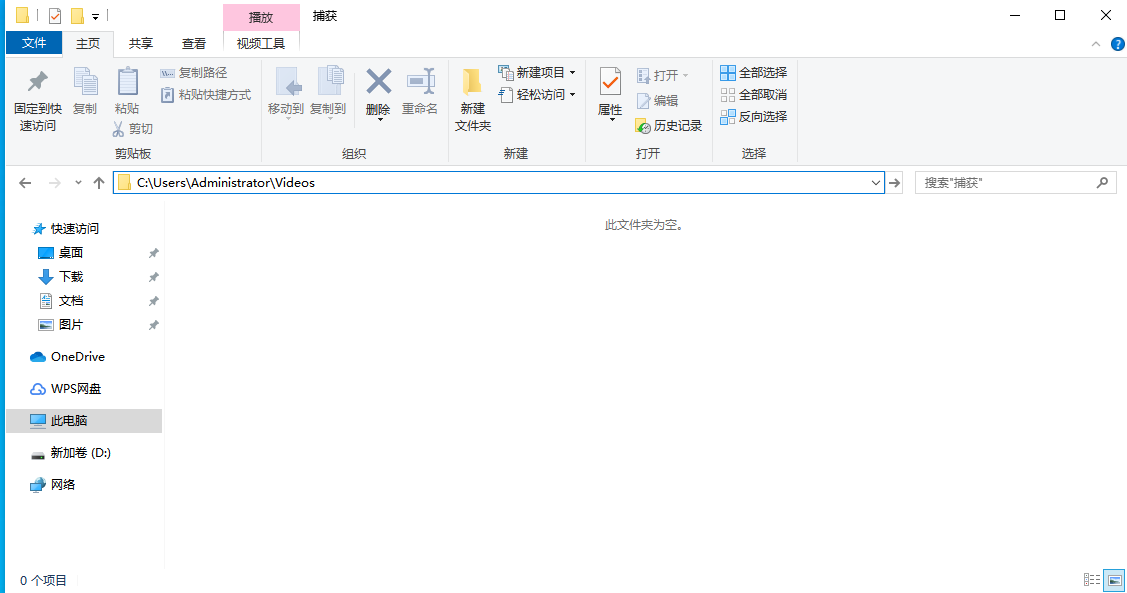Go up one folder level
This screenshot has width=1127, height=593.
pyautogui.click(x=99, y=183)
